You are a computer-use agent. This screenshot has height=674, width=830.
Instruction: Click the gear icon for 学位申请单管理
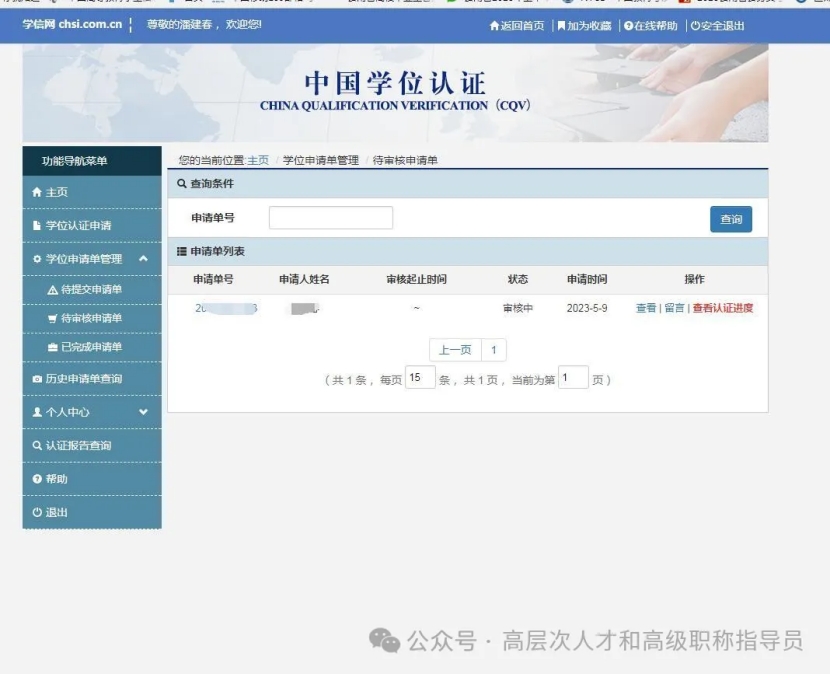point(37,259)
